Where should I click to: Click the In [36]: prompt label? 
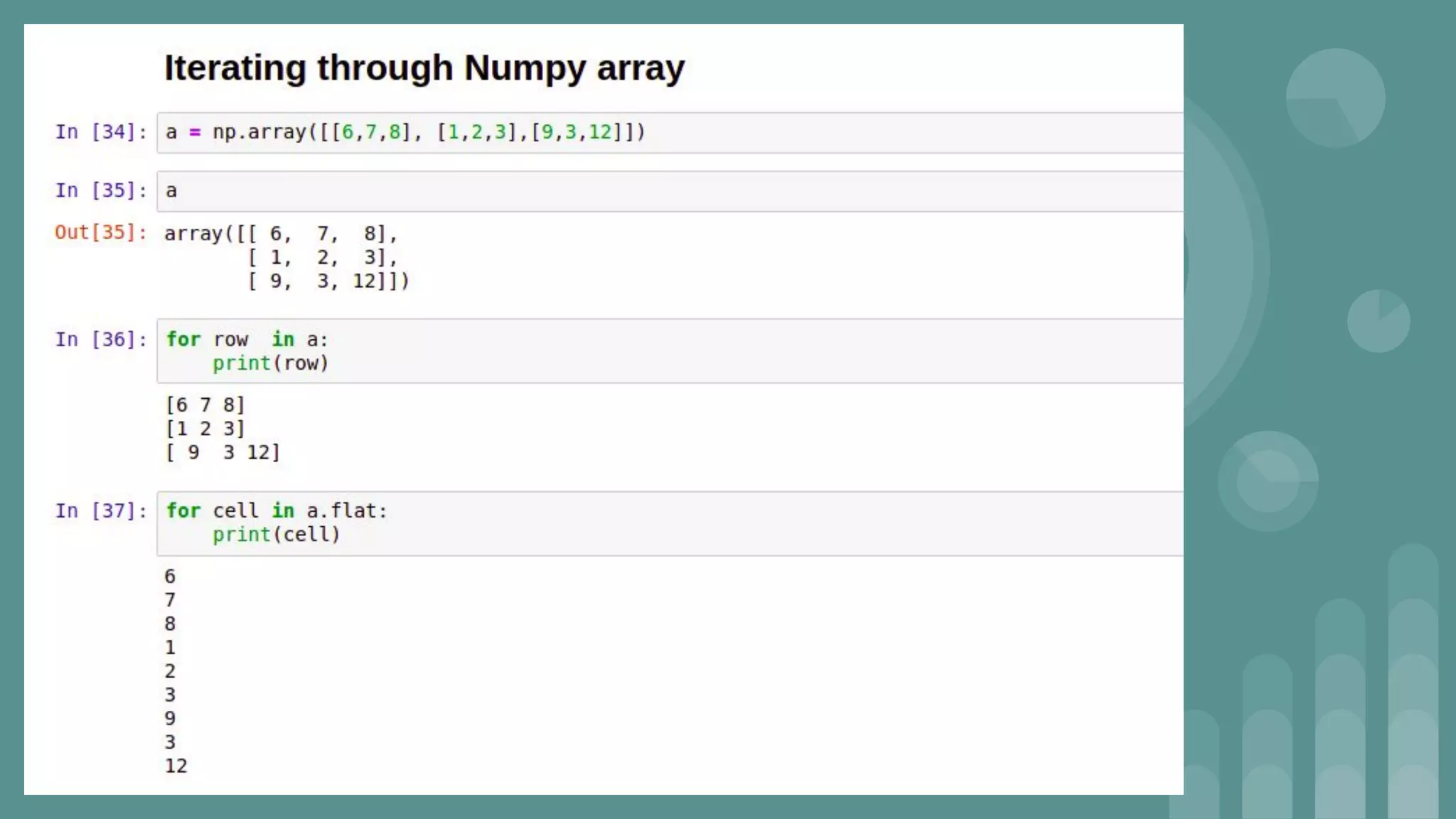pyautogui.click(x=101, y=340)
